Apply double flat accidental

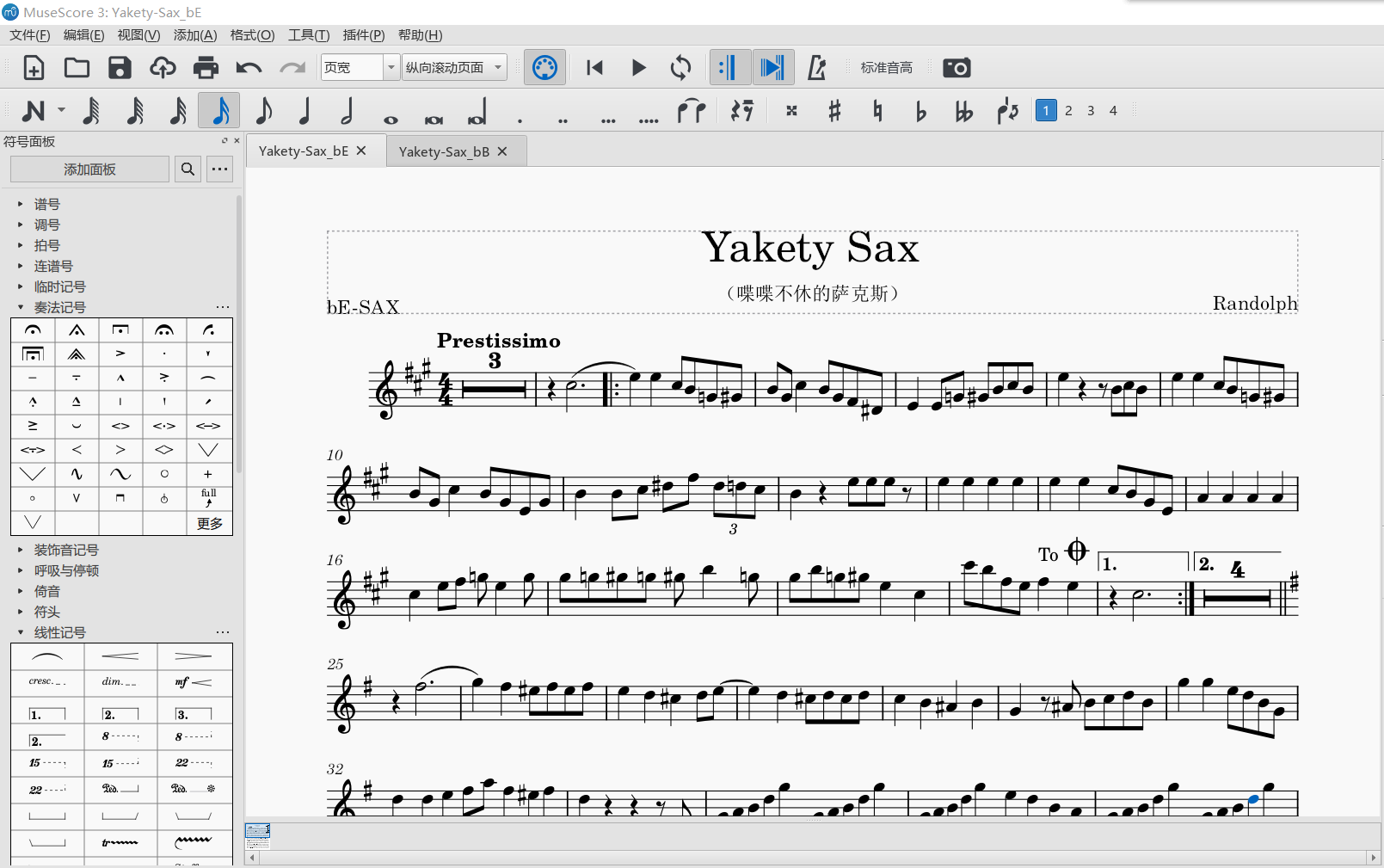click(963, 111)
